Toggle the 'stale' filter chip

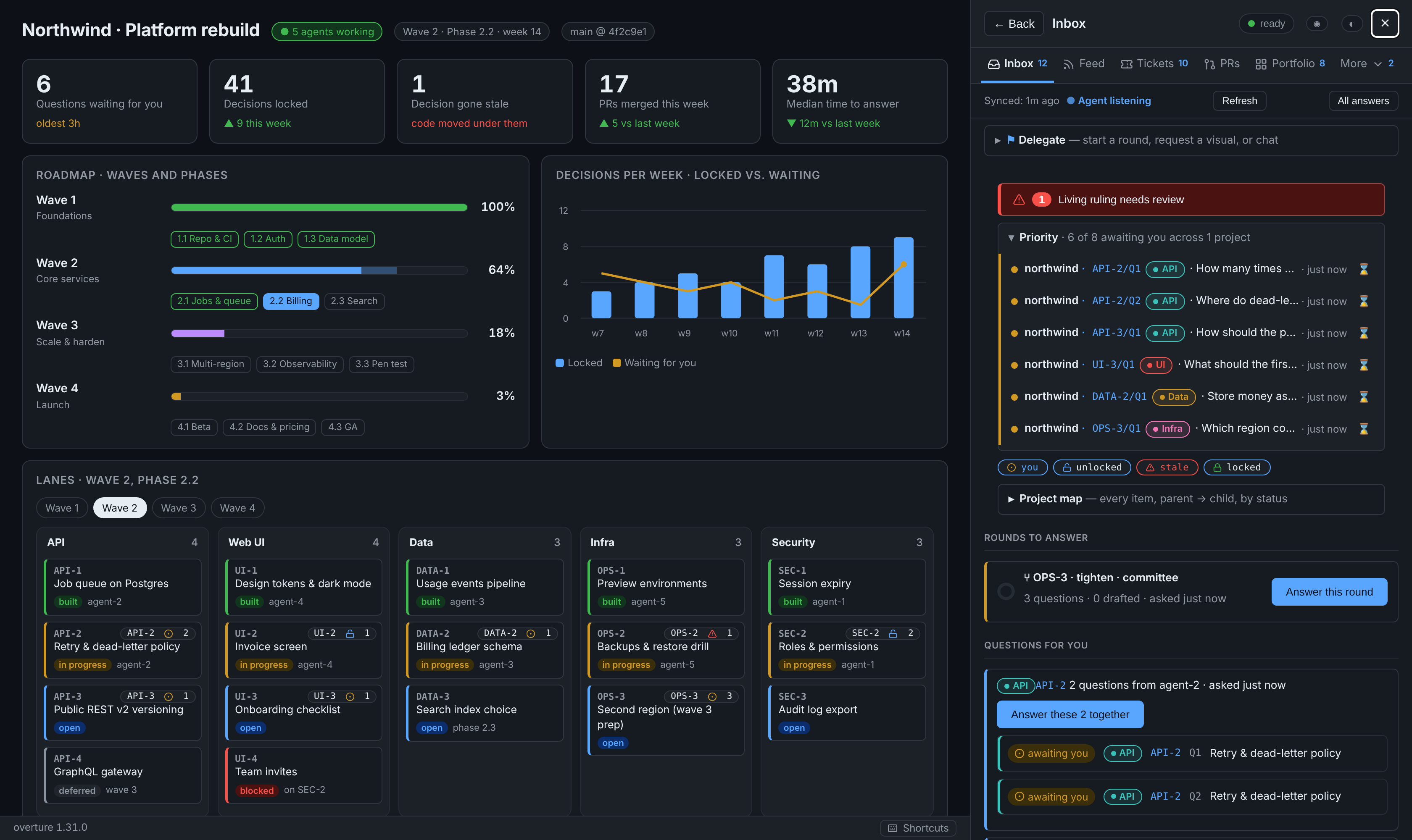(1167, 467)
